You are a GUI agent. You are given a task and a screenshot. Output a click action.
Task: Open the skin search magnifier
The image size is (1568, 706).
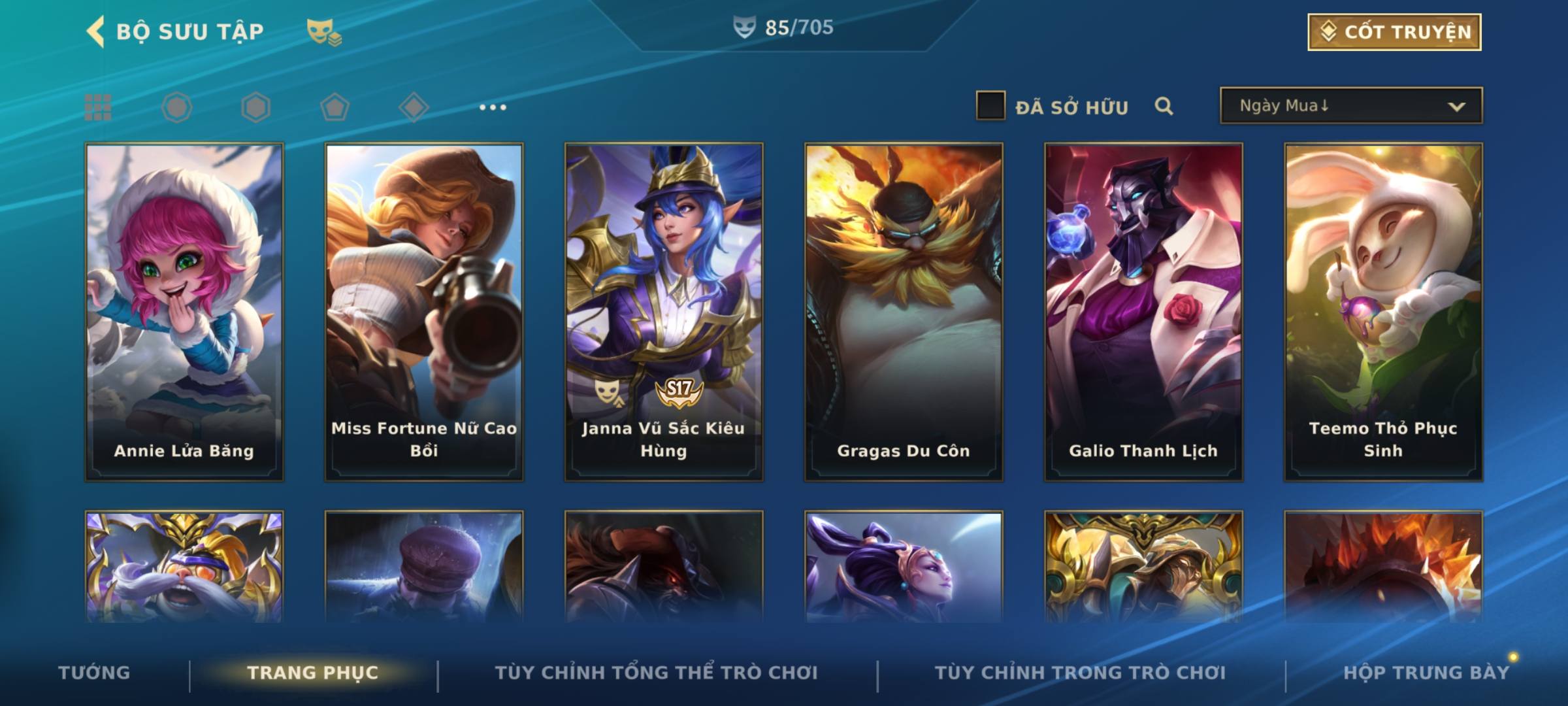point(1164,106)
